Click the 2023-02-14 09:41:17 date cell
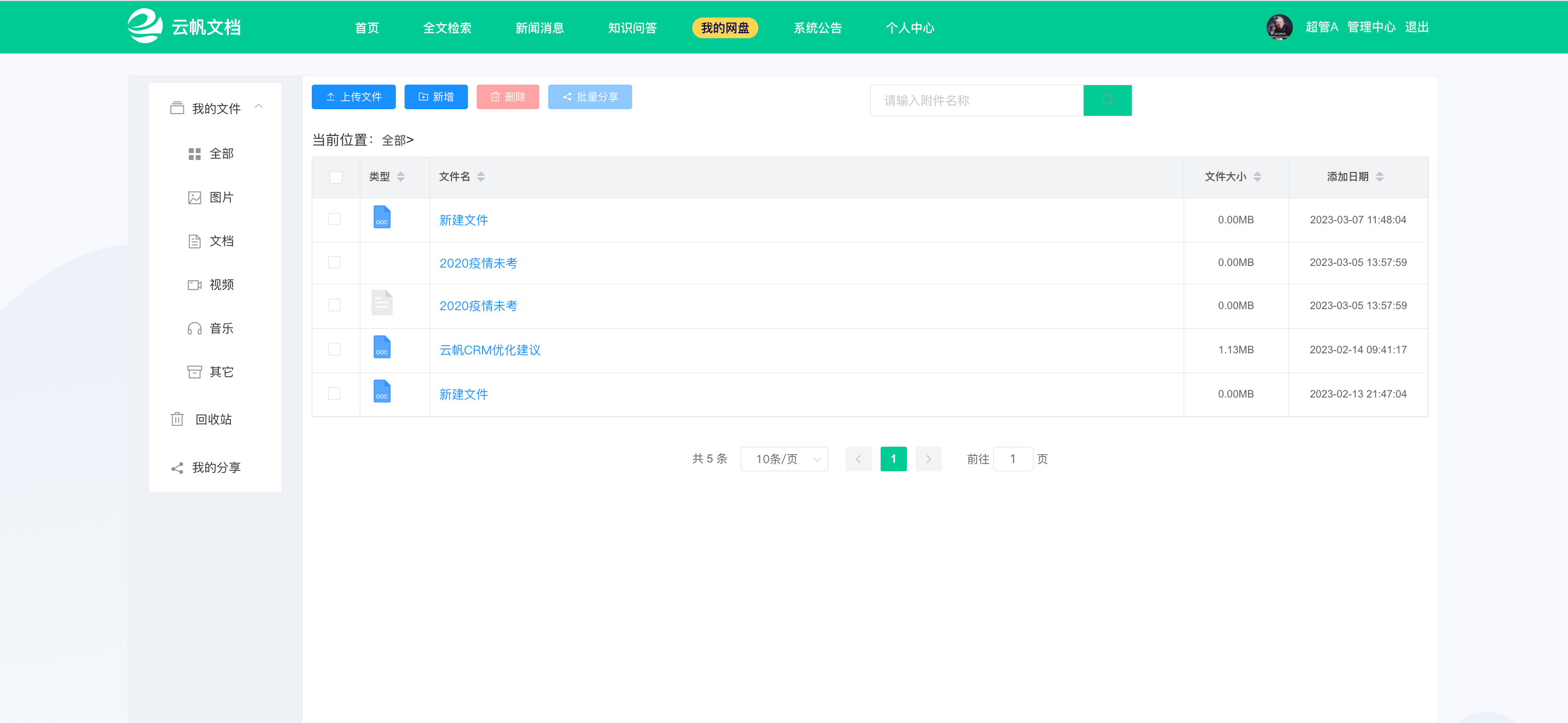This screenshot has width=1568, height=723. click(1358, 350)
